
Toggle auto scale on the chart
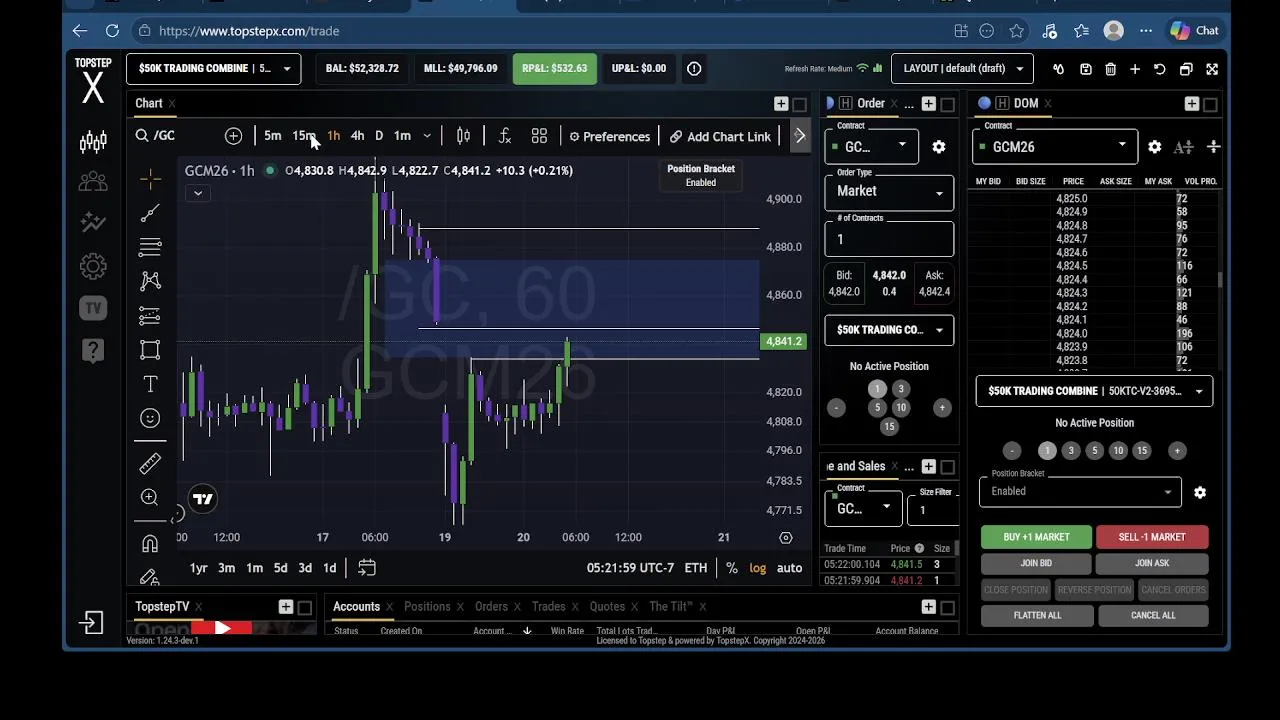[789, 568]
